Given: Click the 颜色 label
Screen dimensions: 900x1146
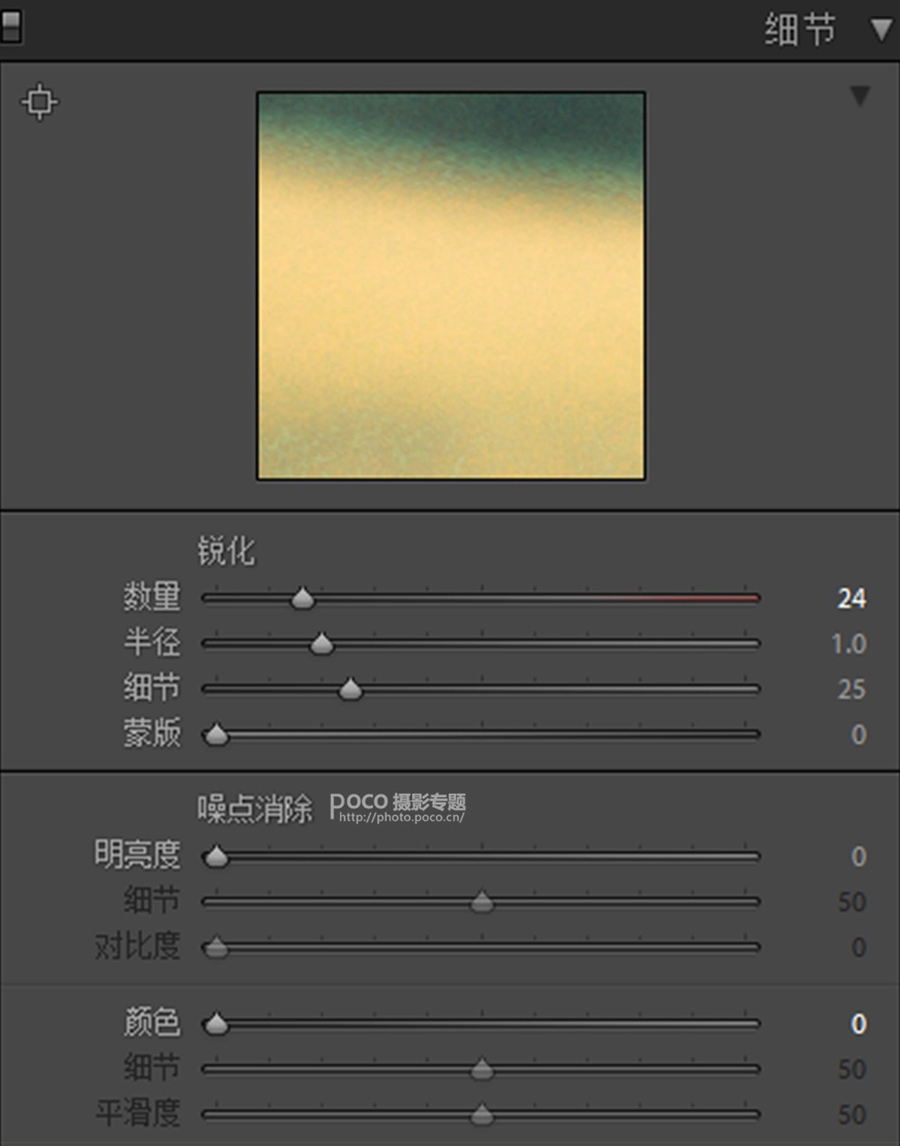Looking at the screenshot, I should (151, 1022).
